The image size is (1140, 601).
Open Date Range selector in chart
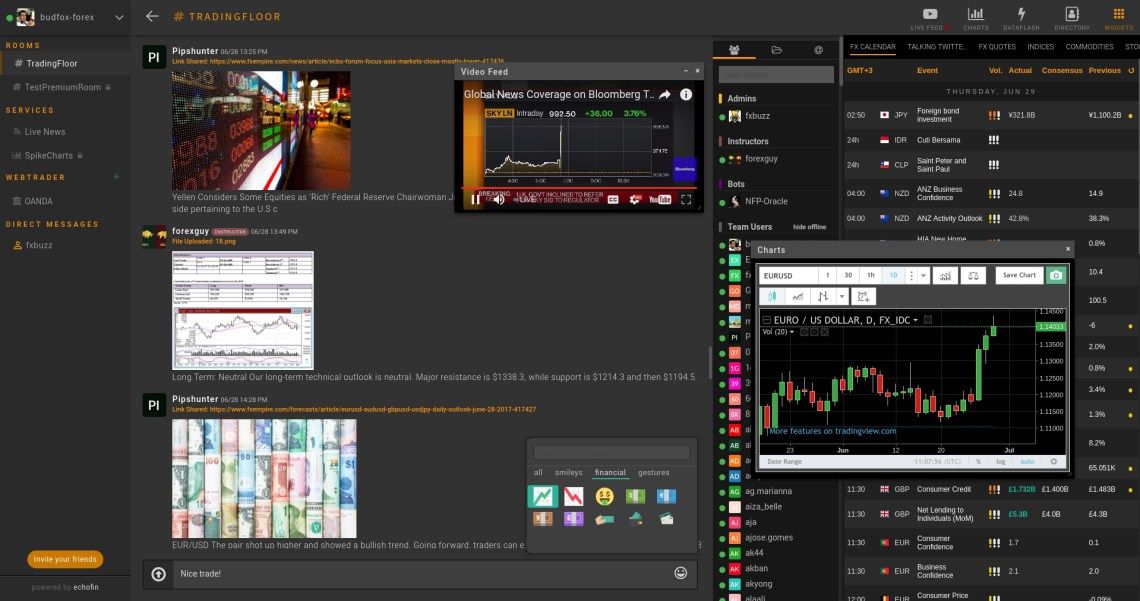click(784, 461)
